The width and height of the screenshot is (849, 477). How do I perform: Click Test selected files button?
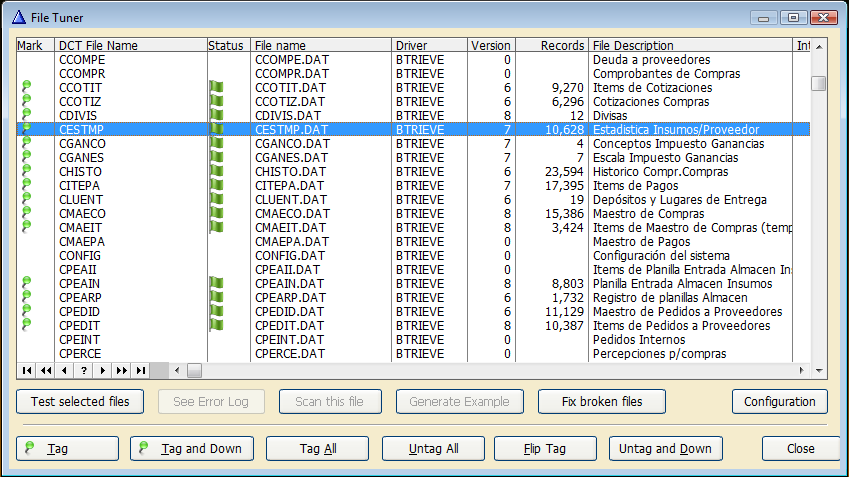click(80, 402)
